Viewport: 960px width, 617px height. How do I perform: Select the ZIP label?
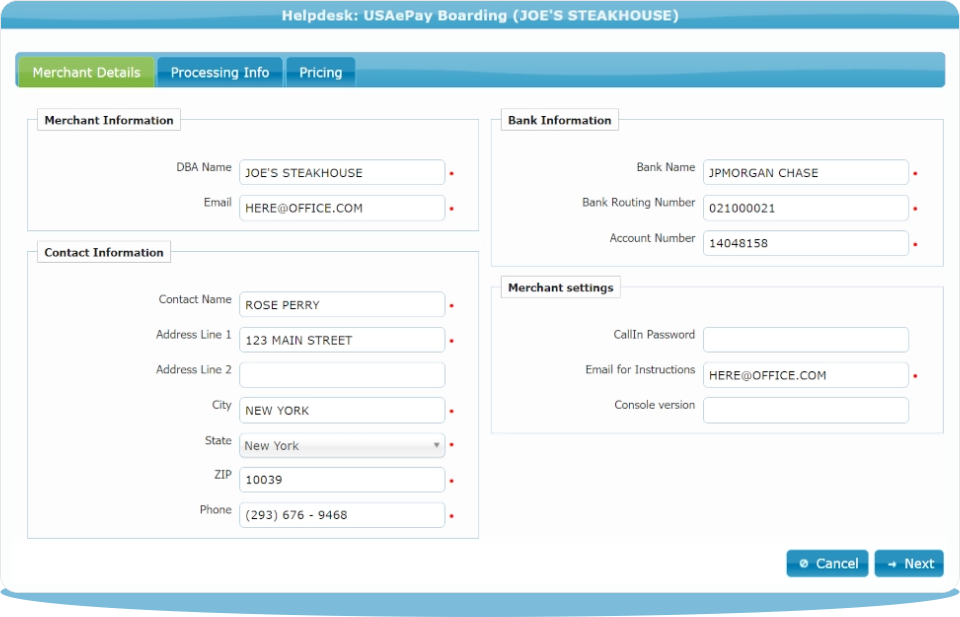223,474
